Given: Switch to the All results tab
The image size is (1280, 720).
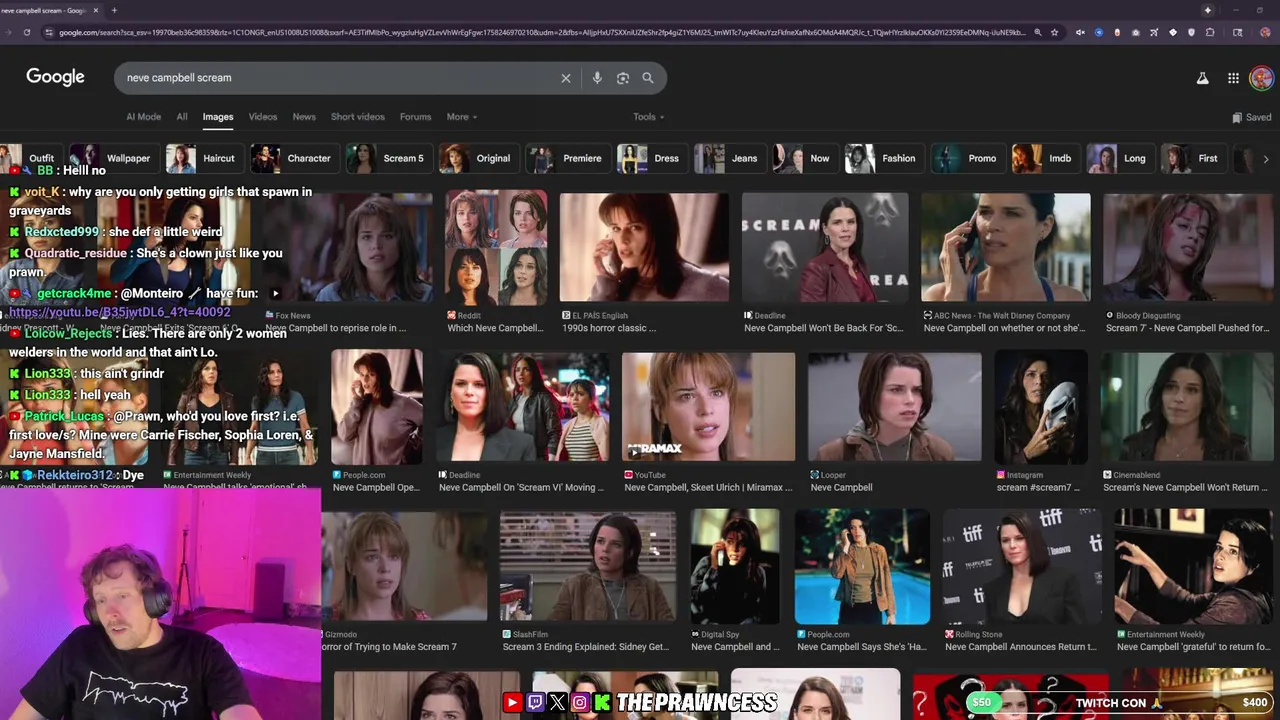Looking at the screenshot, I should tap(182, 117).
